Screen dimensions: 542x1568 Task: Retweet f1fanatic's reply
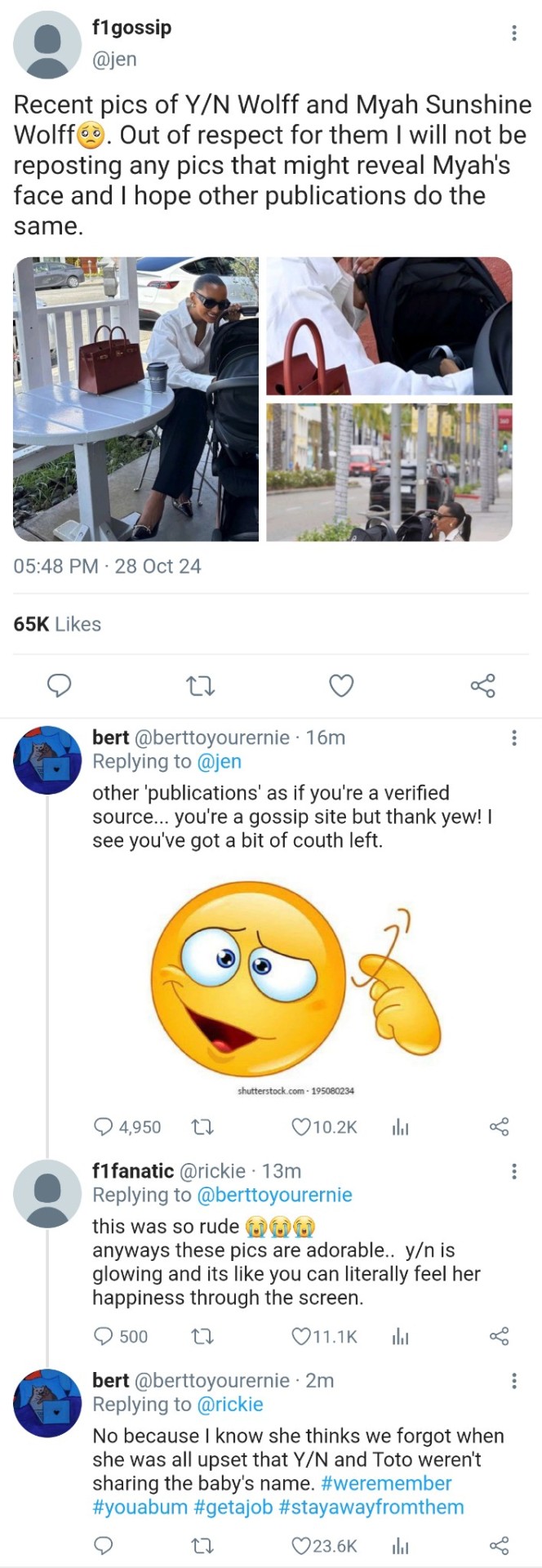201,1336
